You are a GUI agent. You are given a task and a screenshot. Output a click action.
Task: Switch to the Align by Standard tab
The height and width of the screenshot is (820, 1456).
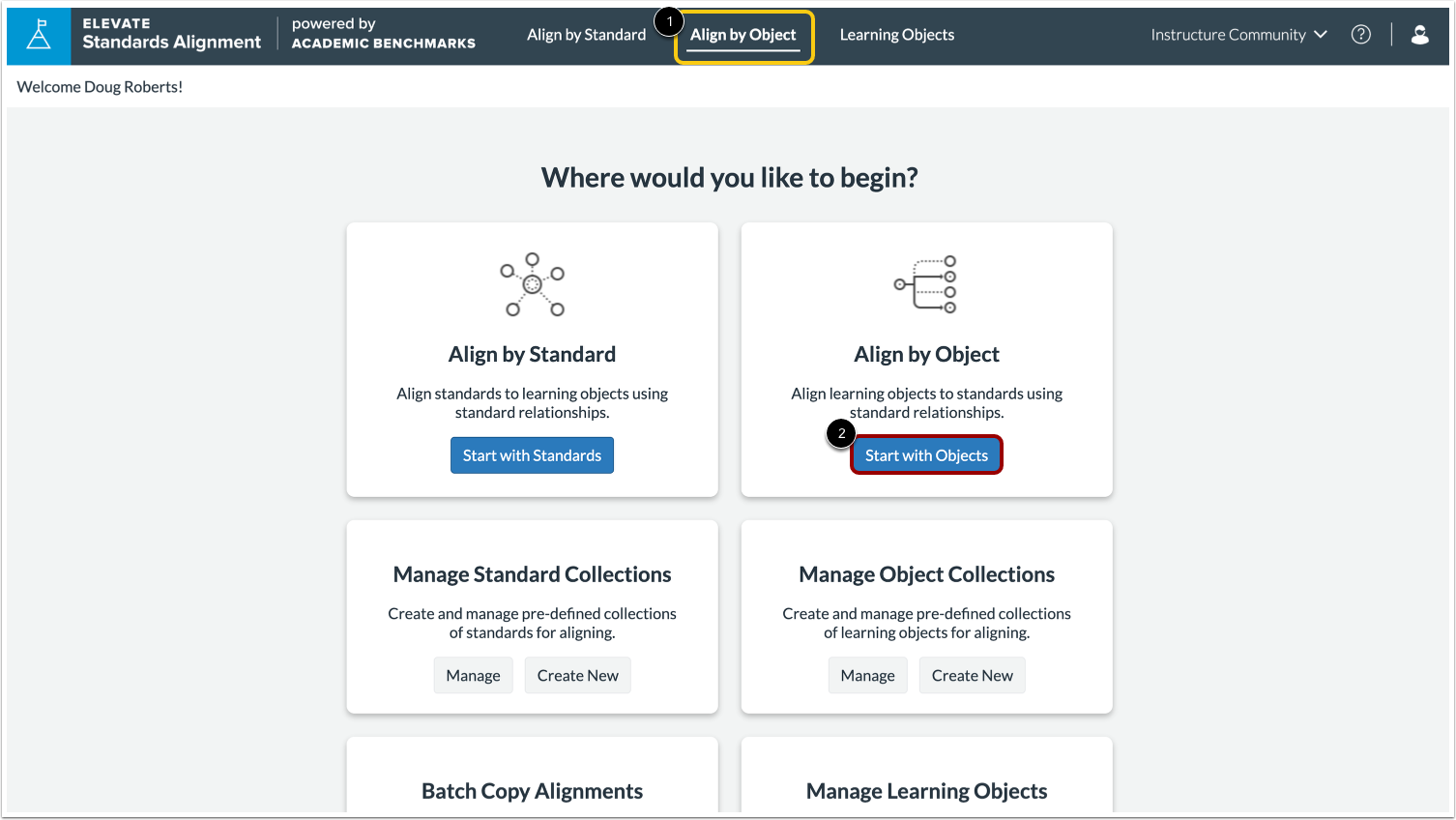[x=586, y=35]
